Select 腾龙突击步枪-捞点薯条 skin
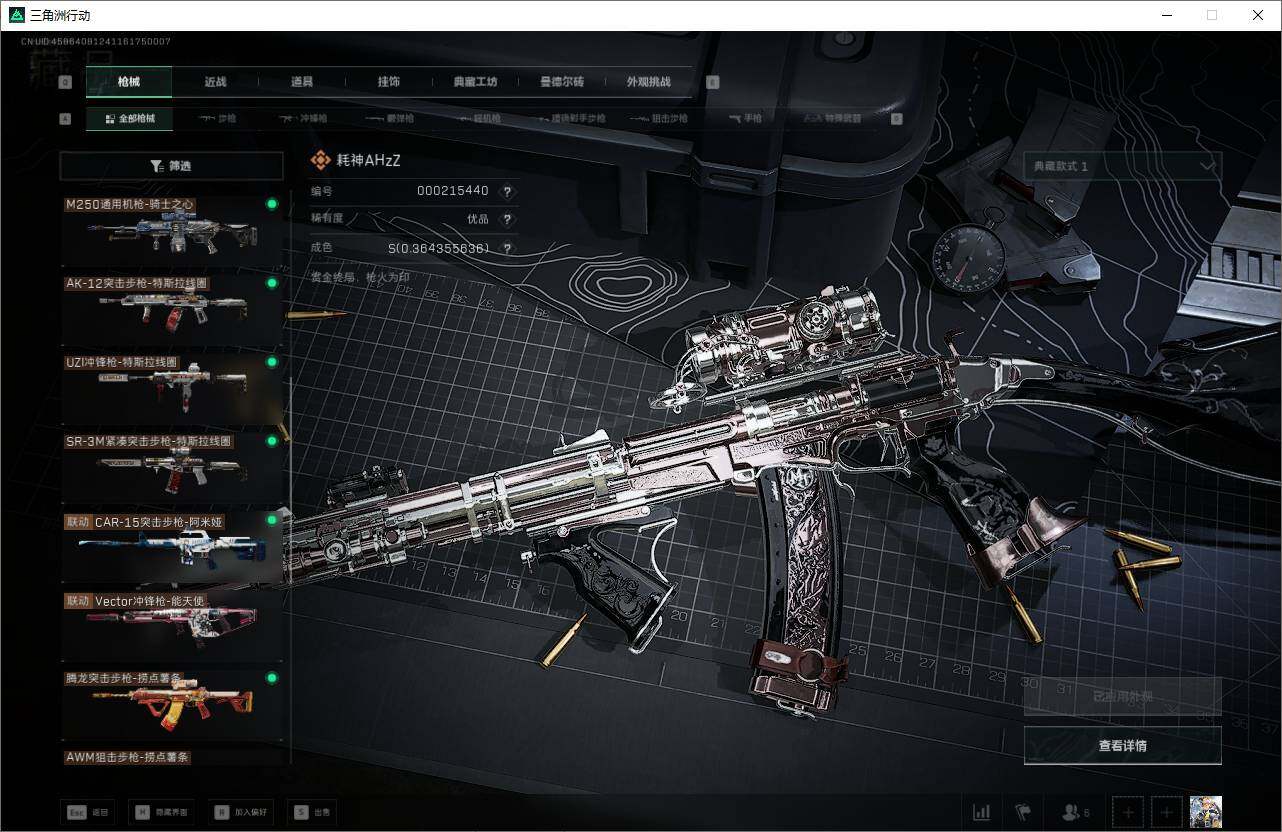This screenshot has height=832, width=1282. click(x=172, y=705)
